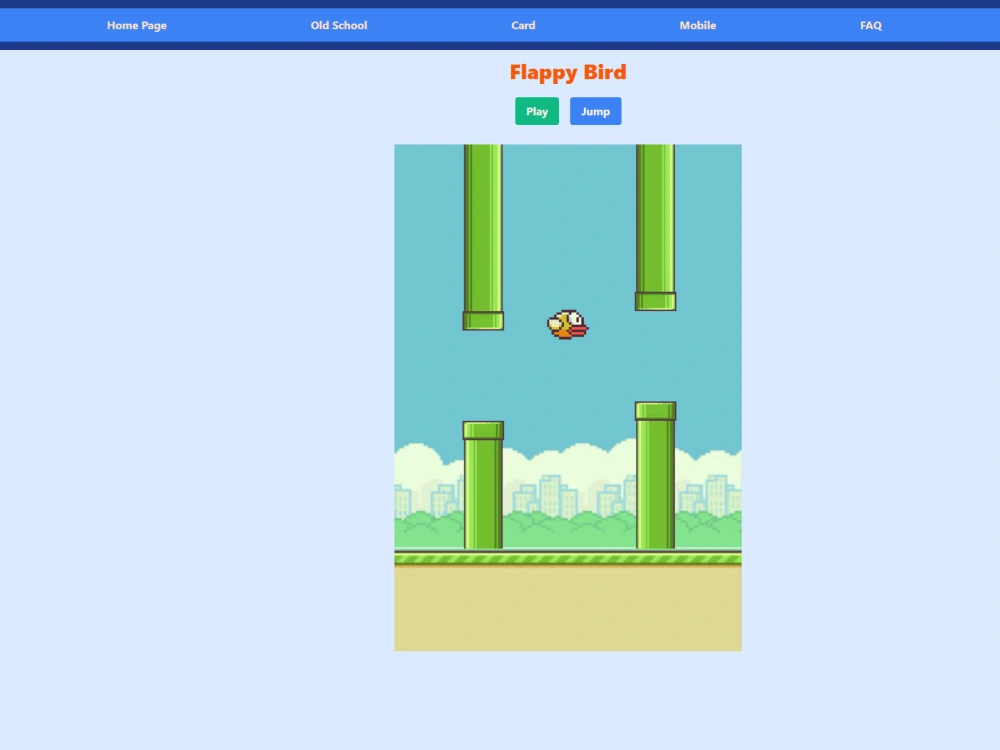Open the FAQ page
Viewport: 1000px width, 750px height.
(x=871, y=26)
